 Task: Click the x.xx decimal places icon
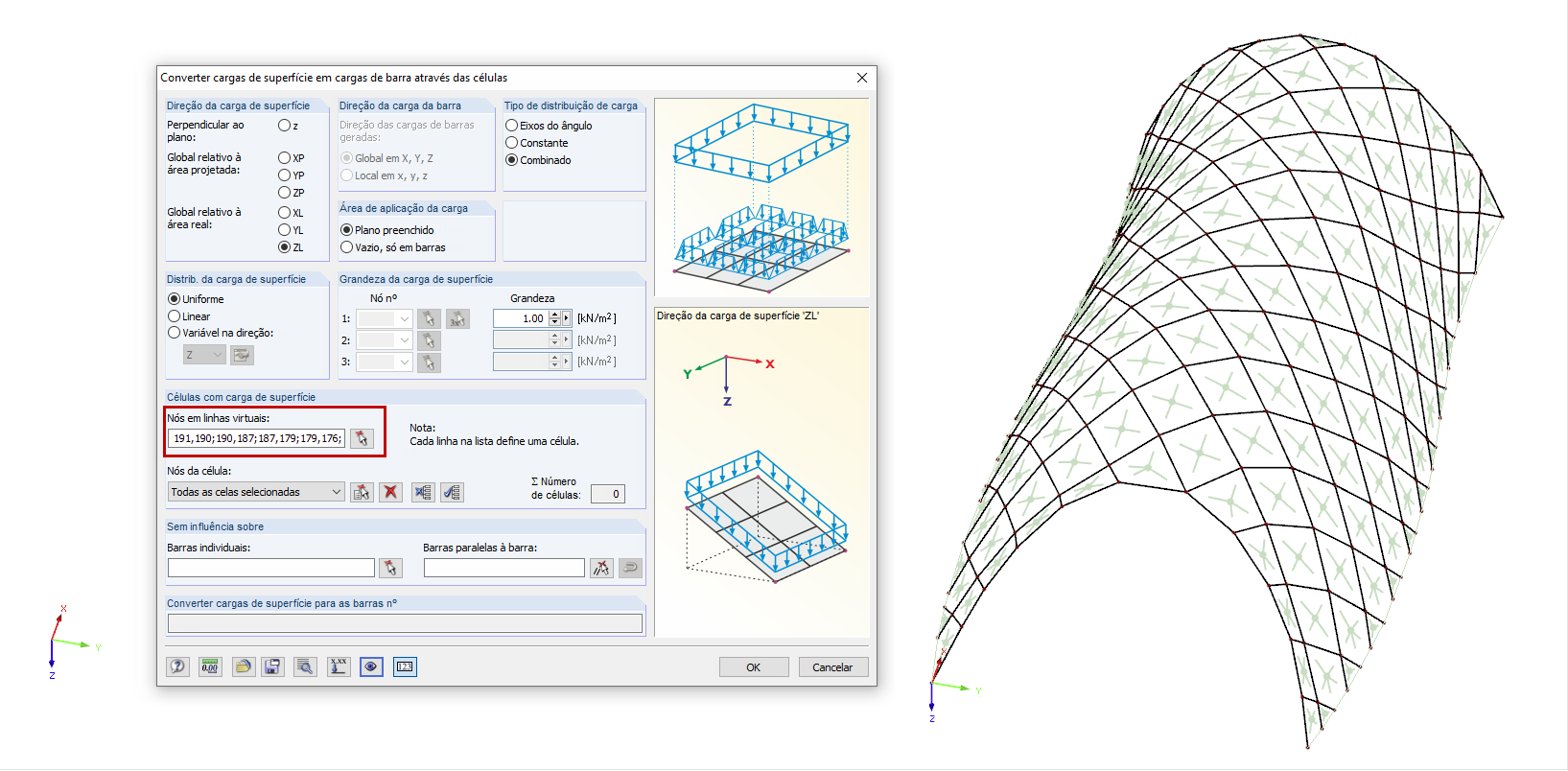click(x=339, y=666)
